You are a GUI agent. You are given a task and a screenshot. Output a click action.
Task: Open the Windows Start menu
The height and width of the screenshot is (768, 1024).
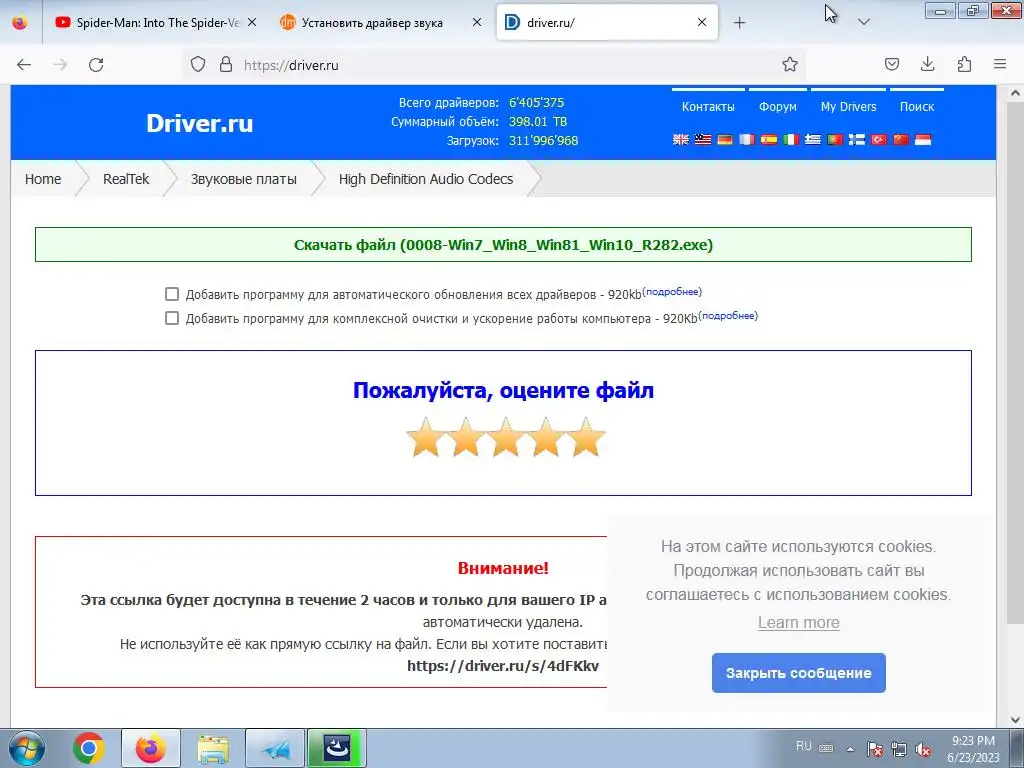[27, 748]
